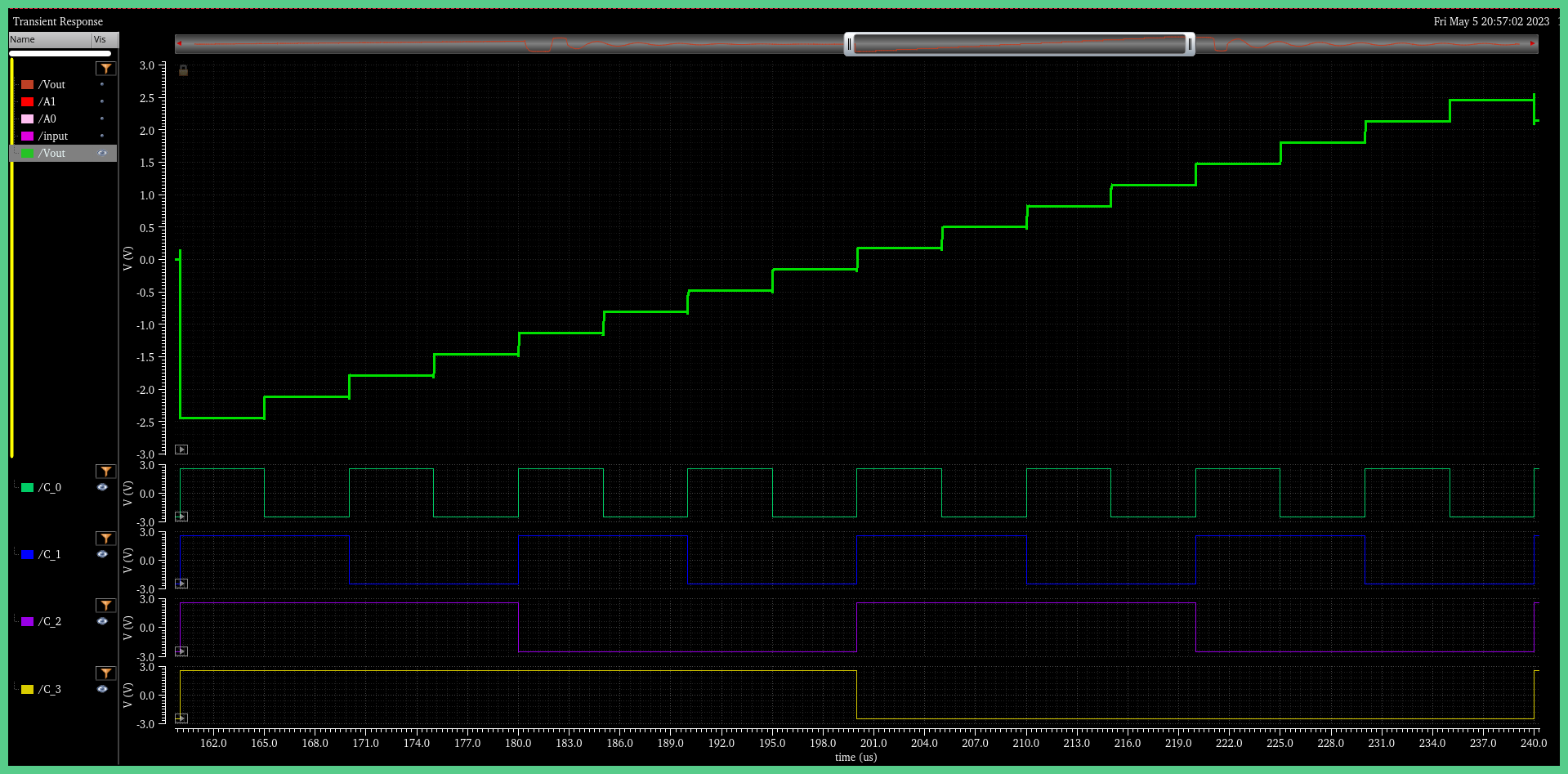Screen dimensions: 1568x774
Task: Select the /input signal name
Action: click(x=53, y=136)
